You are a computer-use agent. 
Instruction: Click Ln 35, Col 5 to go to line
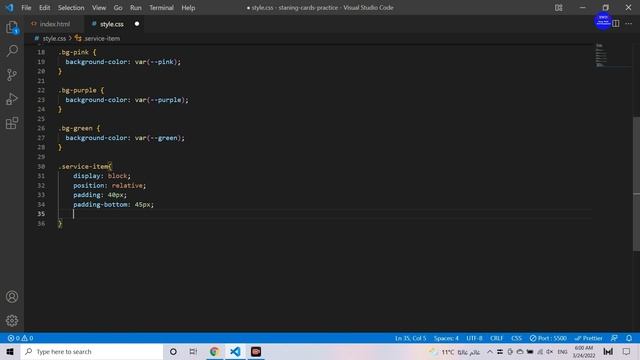tap(410, 338)
